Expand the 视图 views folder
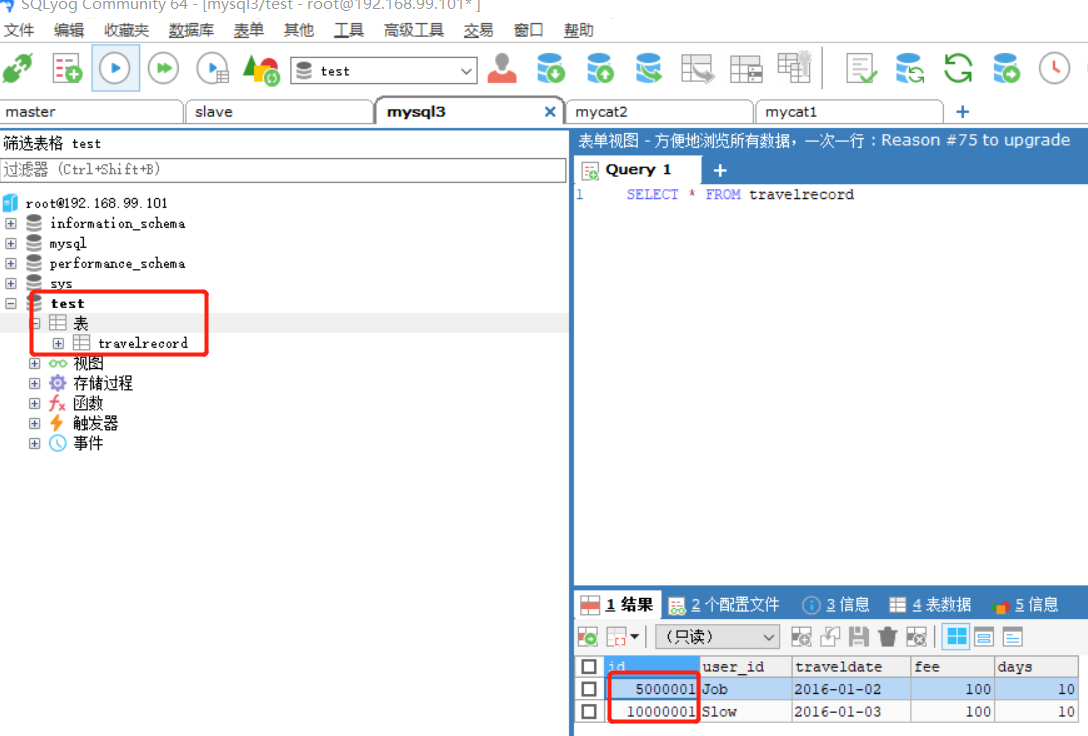This screenshot has width=1088, height=736. click(35, 363)
